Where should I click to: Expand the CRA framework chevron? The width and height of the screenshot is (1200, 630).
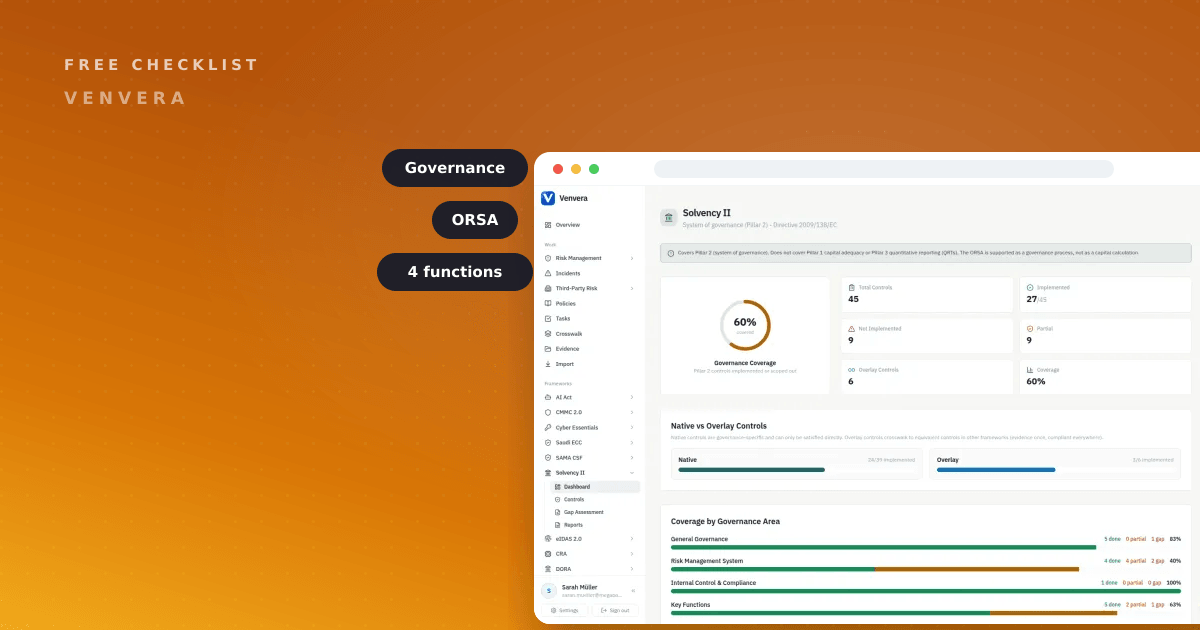pos(632,553)
